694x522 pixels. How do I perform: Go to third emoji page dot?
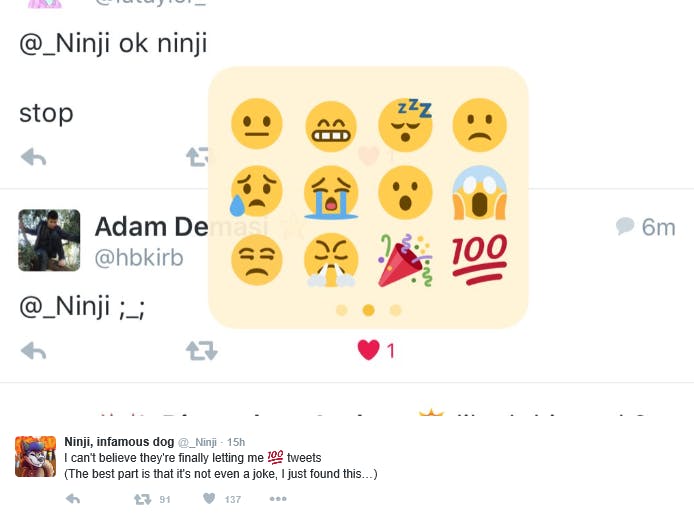pyautogui.click(x=396, y=310)
